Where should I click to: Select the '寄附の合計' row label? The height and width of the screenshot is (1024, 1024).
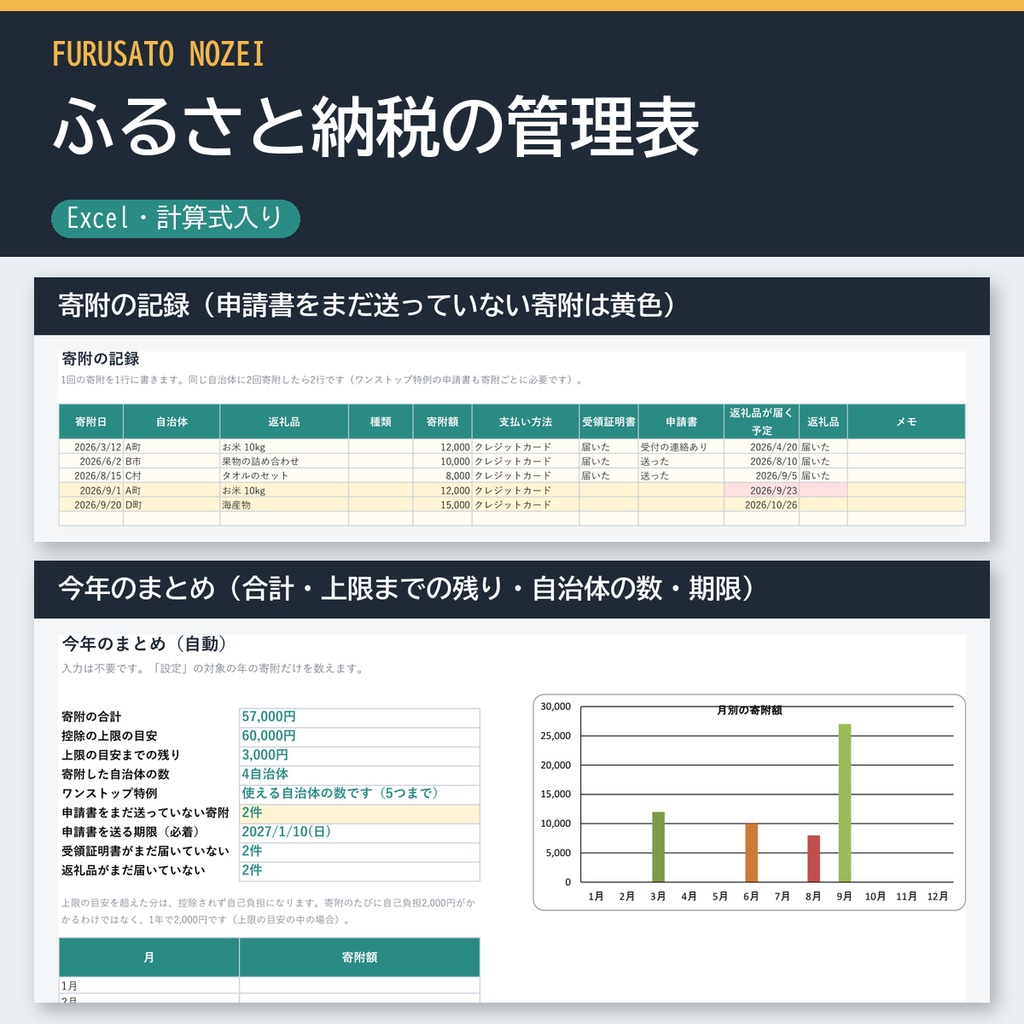pos(91,717)
